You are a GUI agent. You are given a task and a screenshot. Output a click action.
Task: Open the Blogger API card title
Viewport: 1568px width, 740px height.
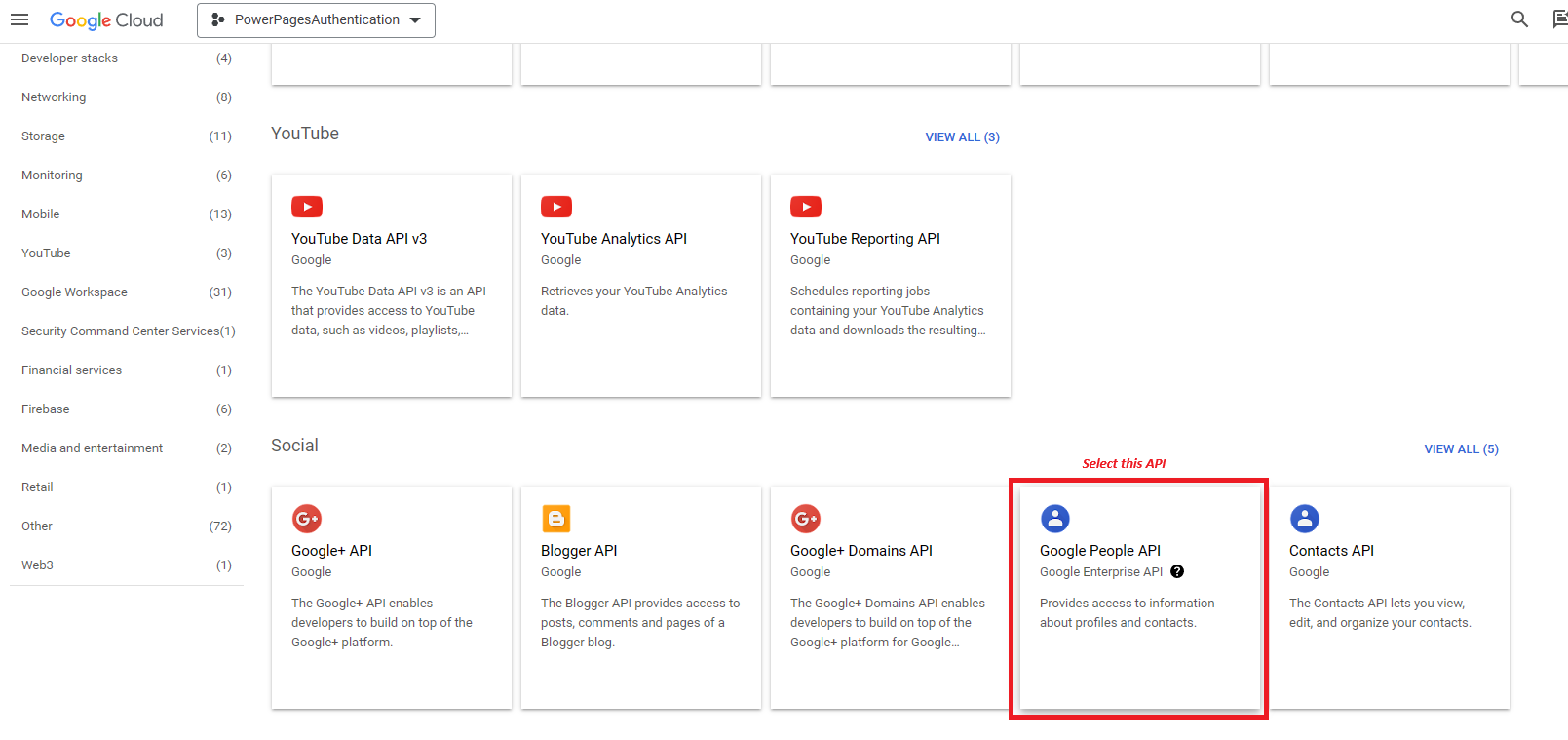[579, 551]
